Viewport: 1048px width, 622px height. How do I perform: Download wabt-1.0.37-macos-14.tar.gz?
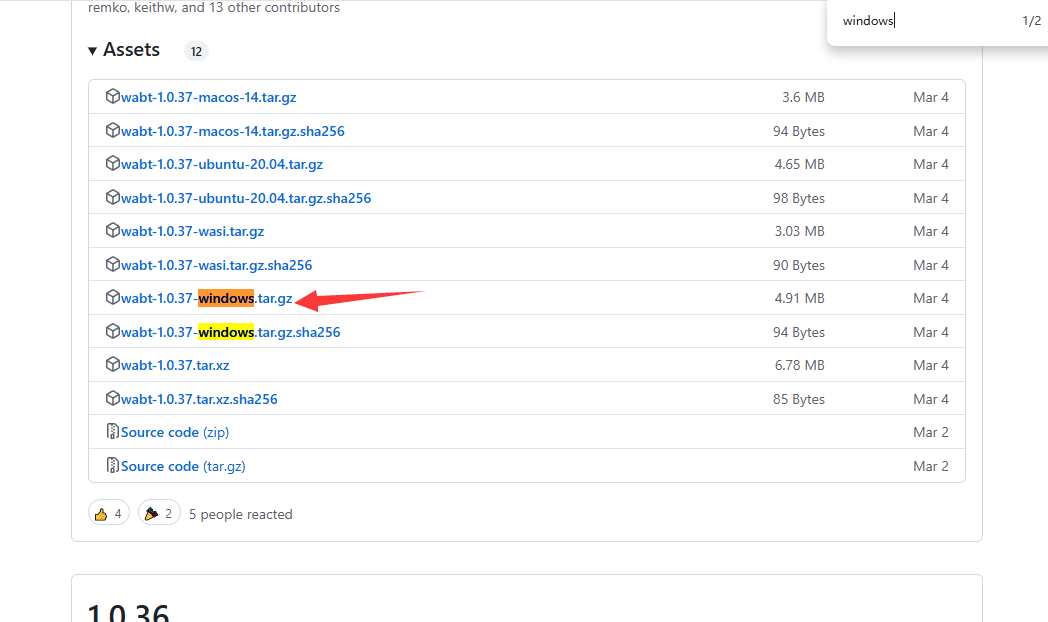[x=208, y=97]
